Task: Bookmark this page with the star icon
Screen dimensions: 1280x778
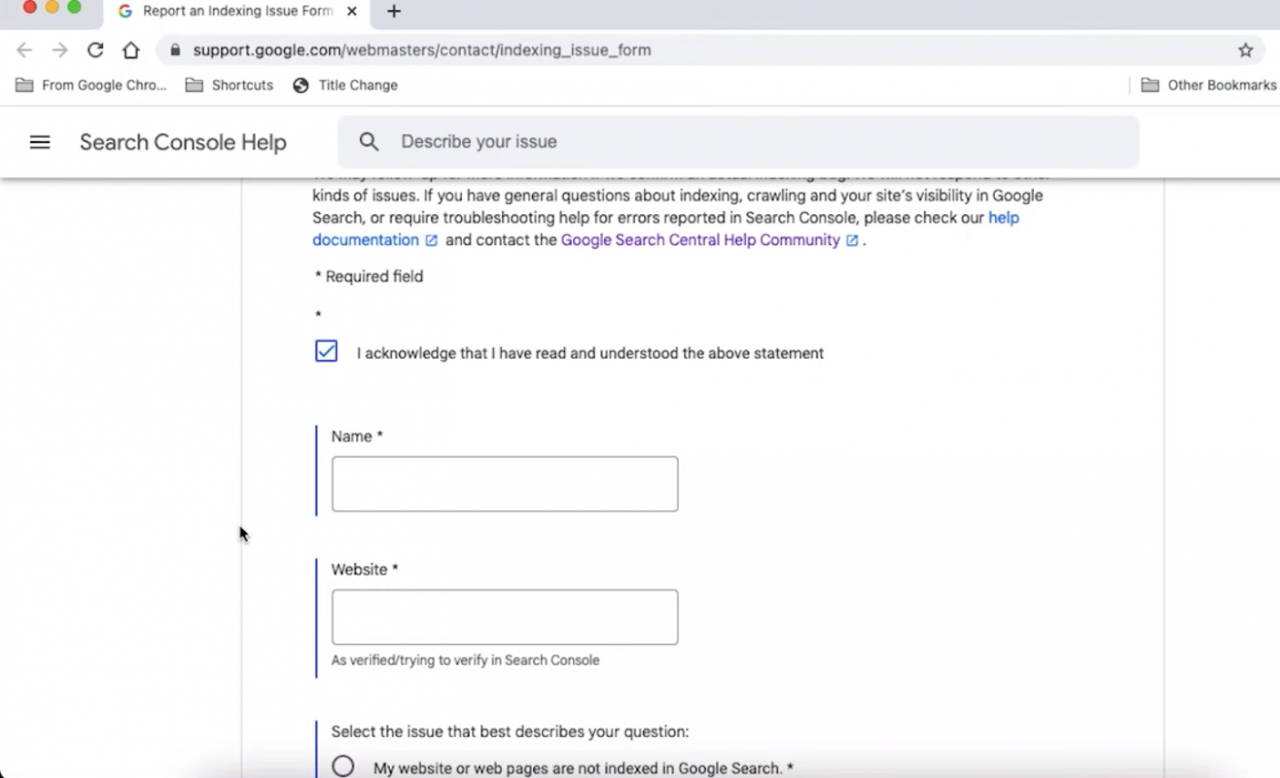Action: click(1245, 50)
